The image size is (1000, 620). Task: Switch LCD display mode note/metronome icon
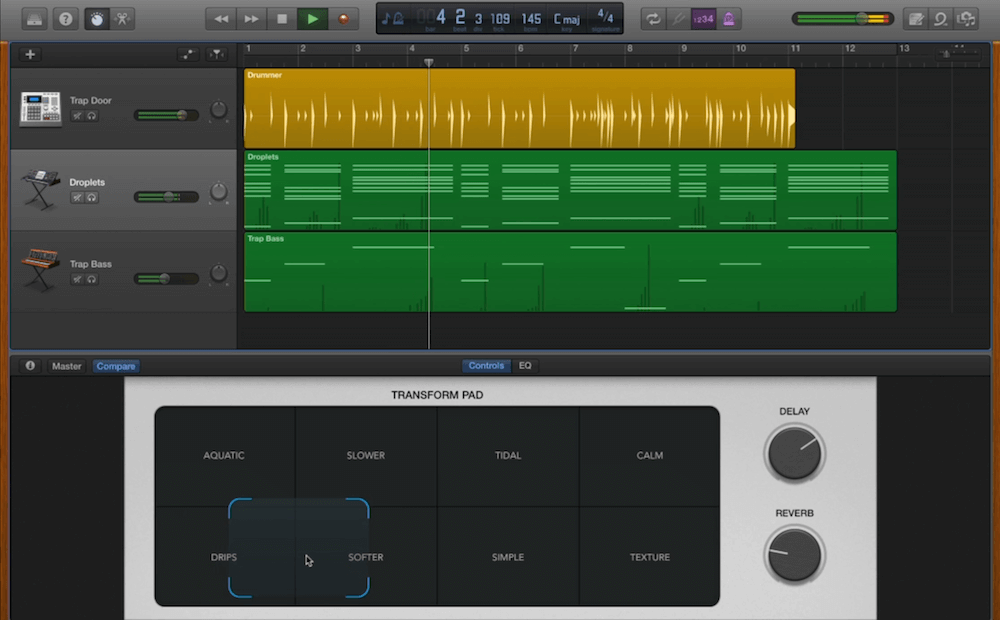pyautogui.click(x=392, y=19)
